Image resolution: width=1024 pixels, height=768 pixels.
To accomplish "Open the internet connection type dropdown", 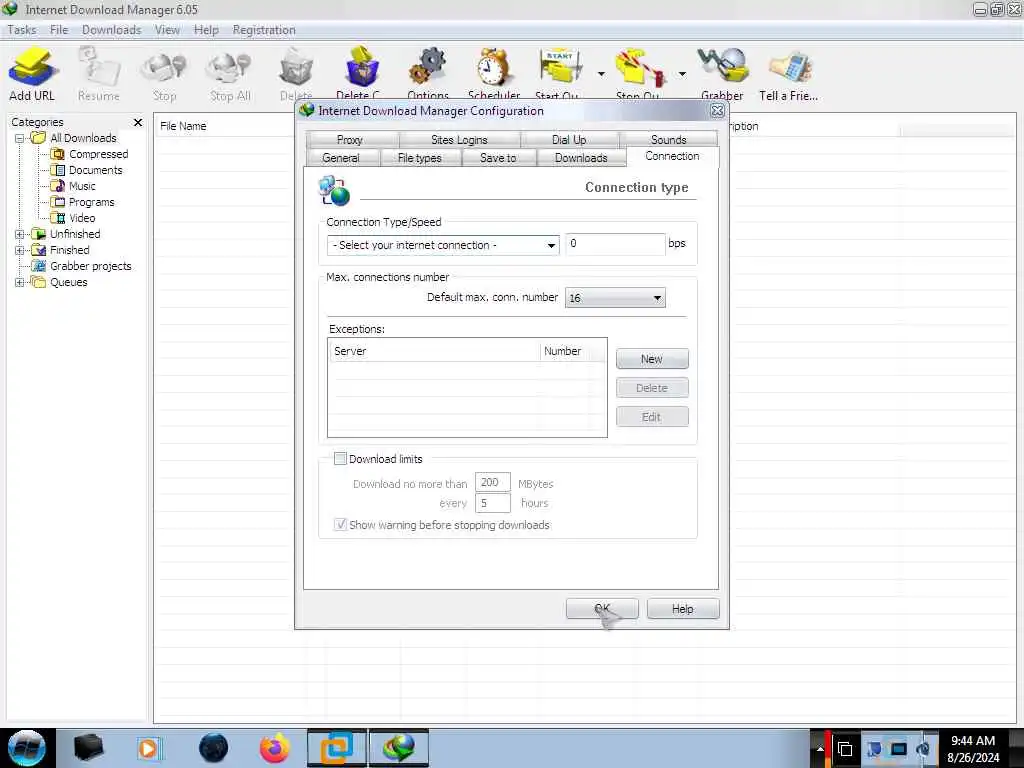I will tap(443, 245).
